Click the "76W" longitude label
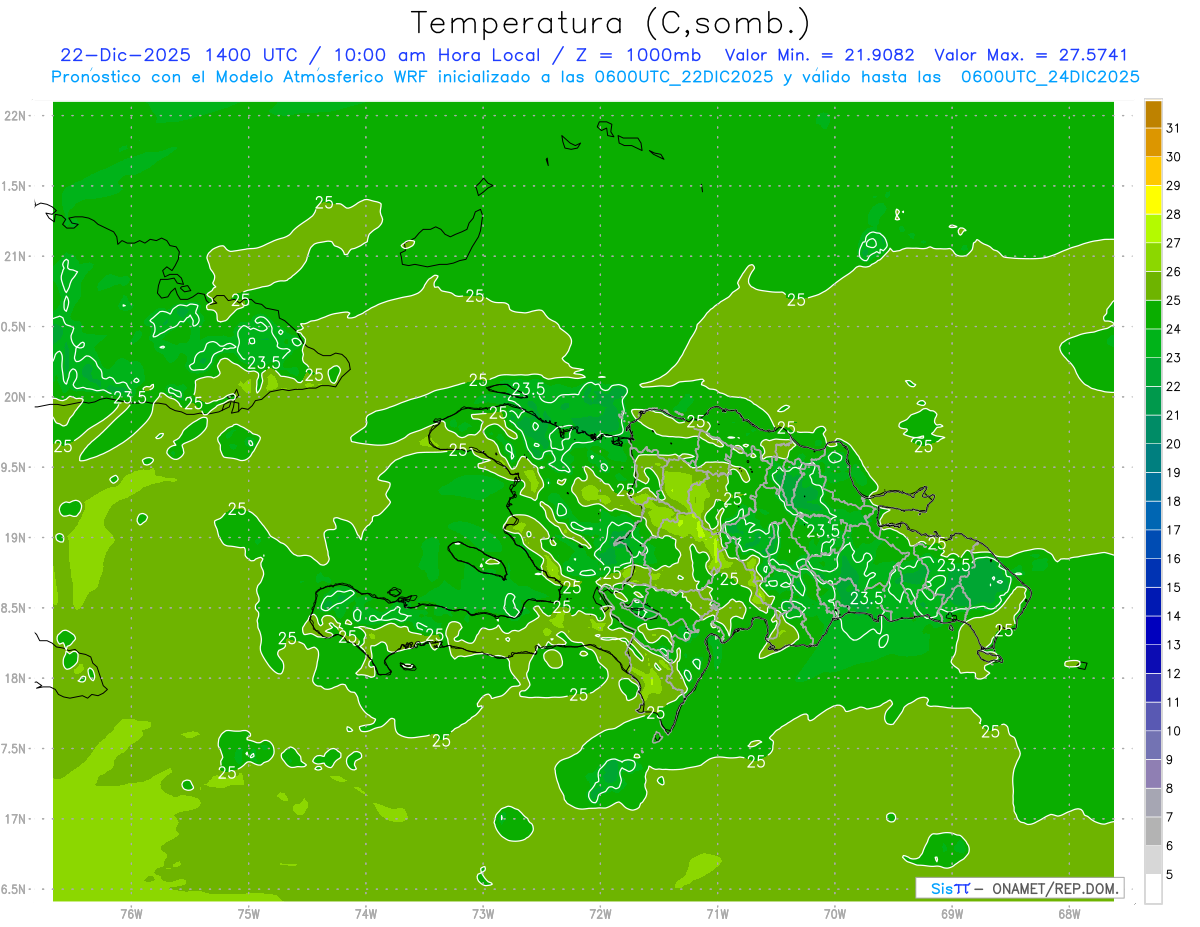Image resolution: width=1200 pixels, height=927 pixels. tap(131, 914)
